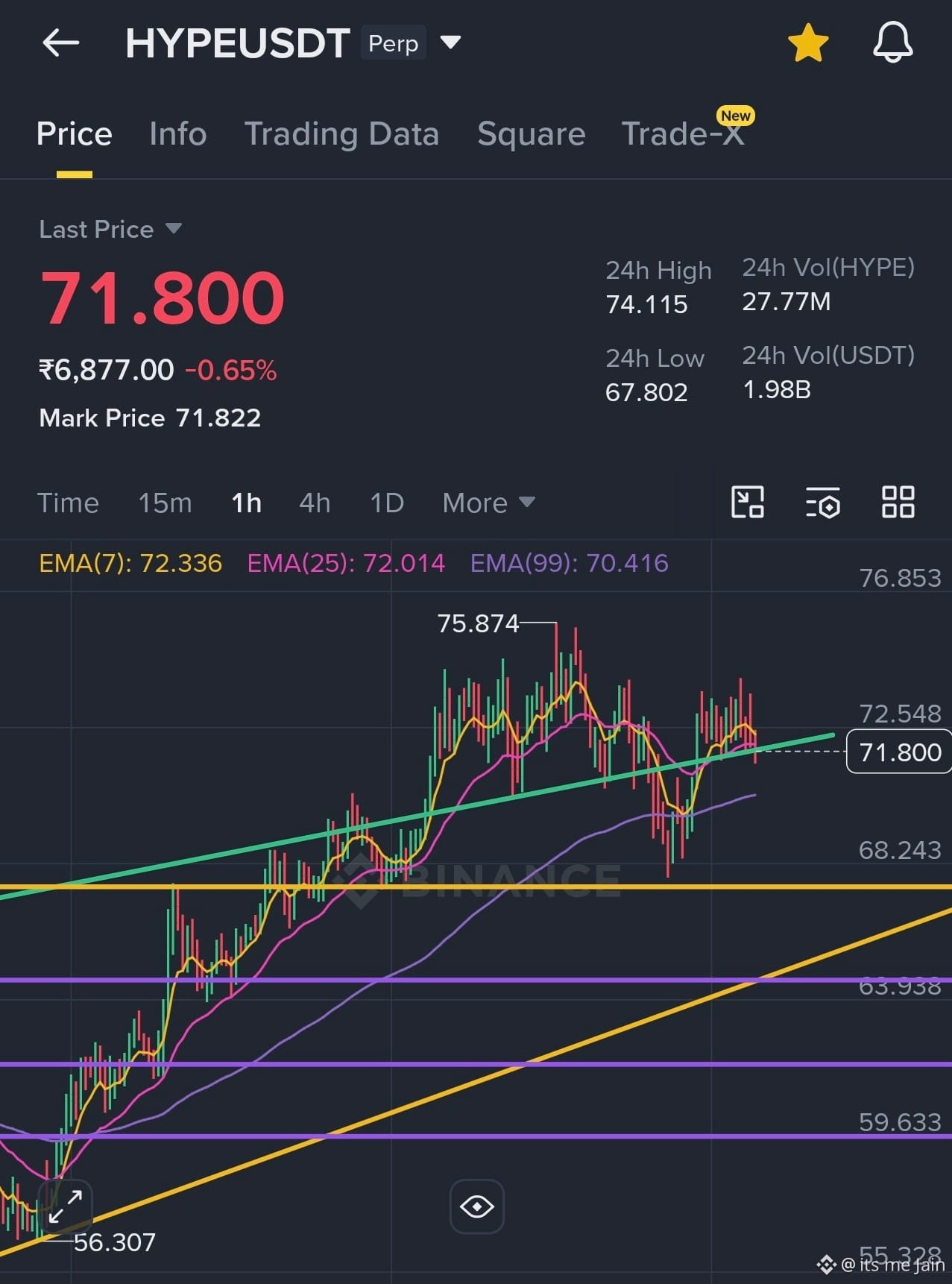Tap the Mark Price 71.822 text
Image resolution: width=952 pixels, height=1284 pixels.
tap(150, 418)
